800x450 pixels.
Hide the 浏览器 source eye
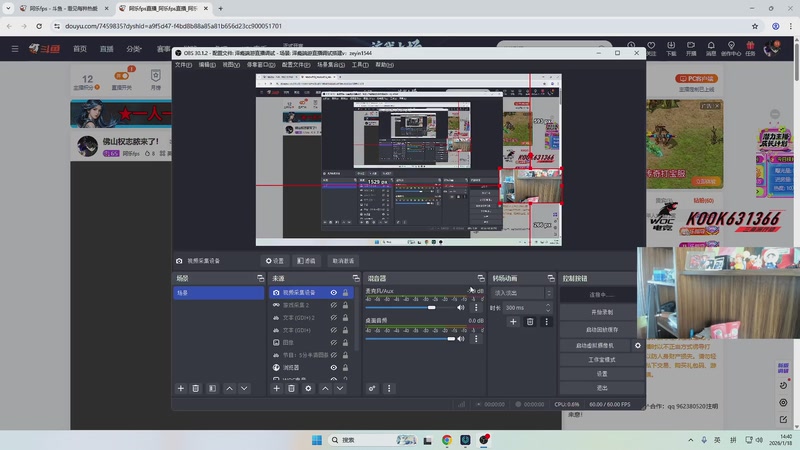point(334,367)
